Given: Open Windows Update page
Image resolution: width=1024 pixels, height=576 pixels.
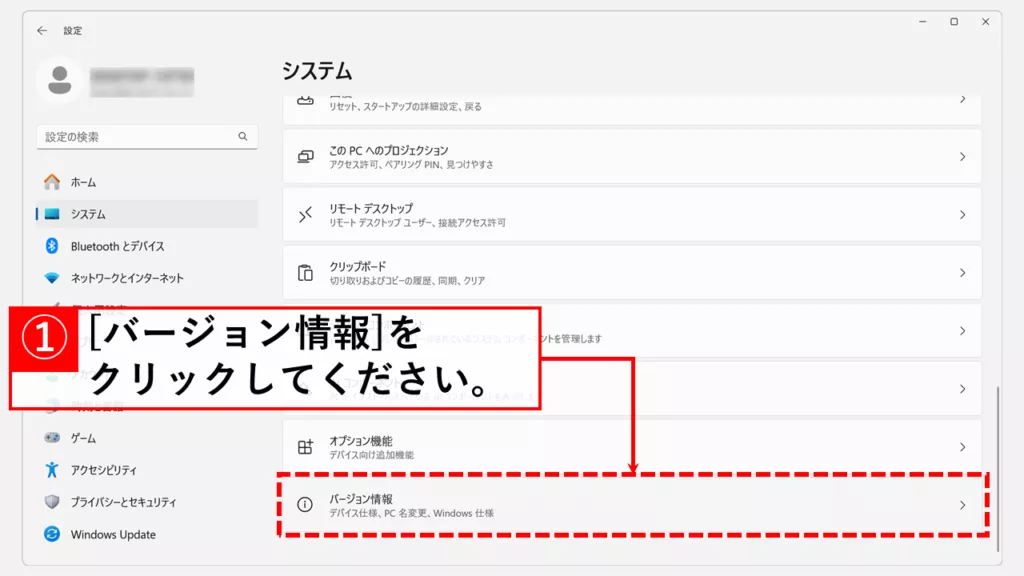Looking at the screenshot, I should (x=147, y=534).
